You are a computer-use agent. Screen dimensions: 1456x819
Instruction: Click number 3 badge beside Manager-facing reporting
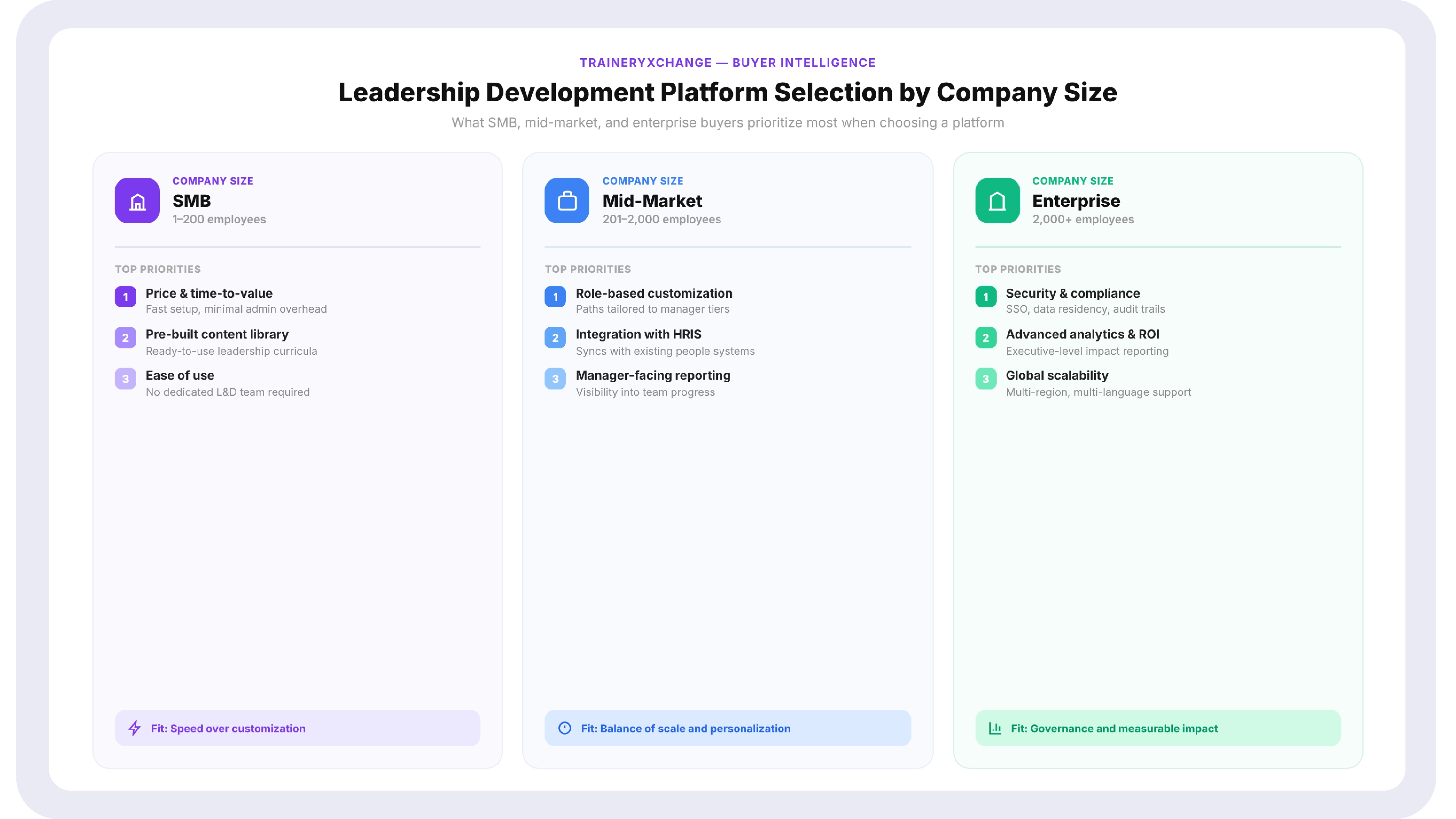pyautogui.click(x=555, y=379)
